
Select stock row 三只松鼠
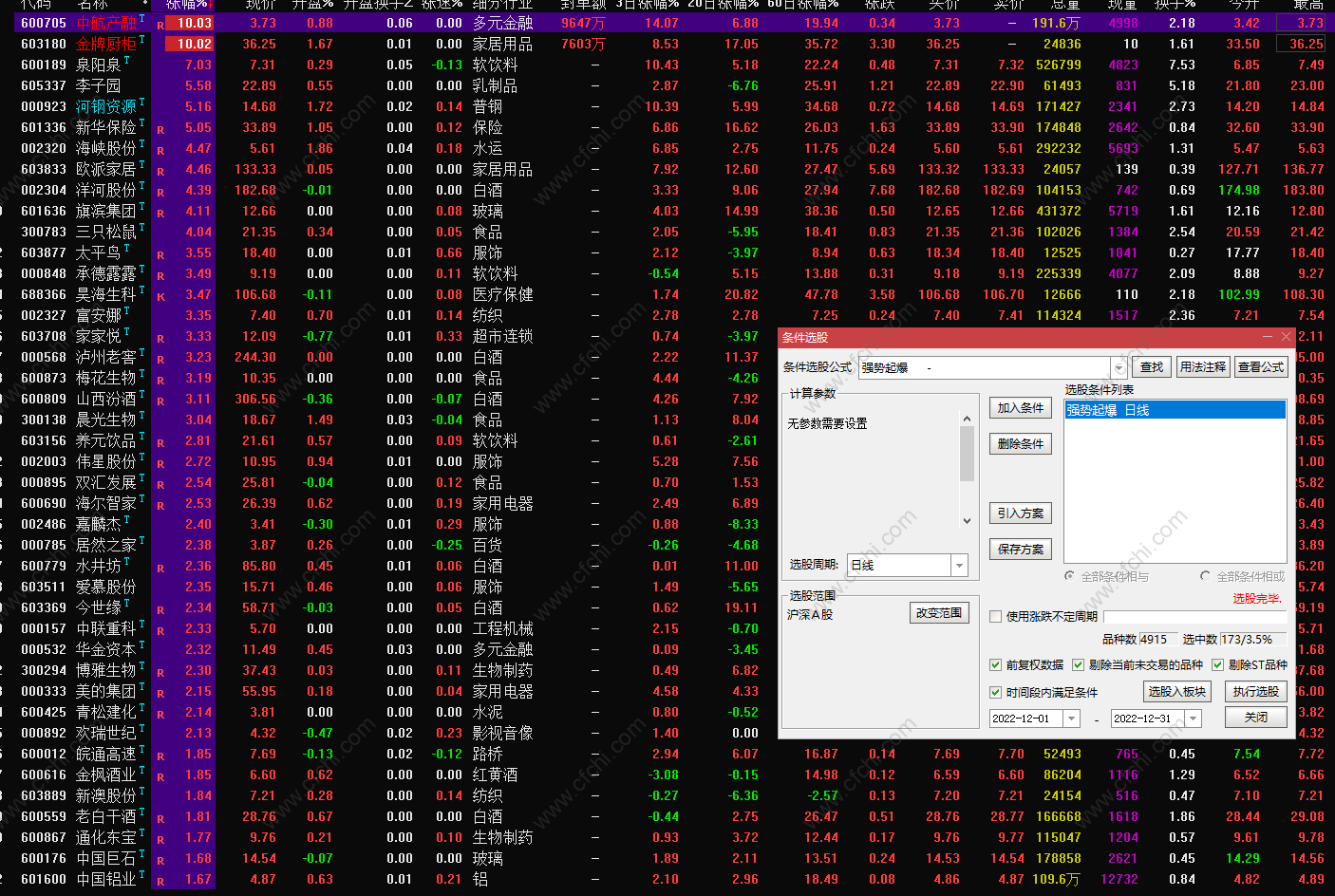pos(667,232)
